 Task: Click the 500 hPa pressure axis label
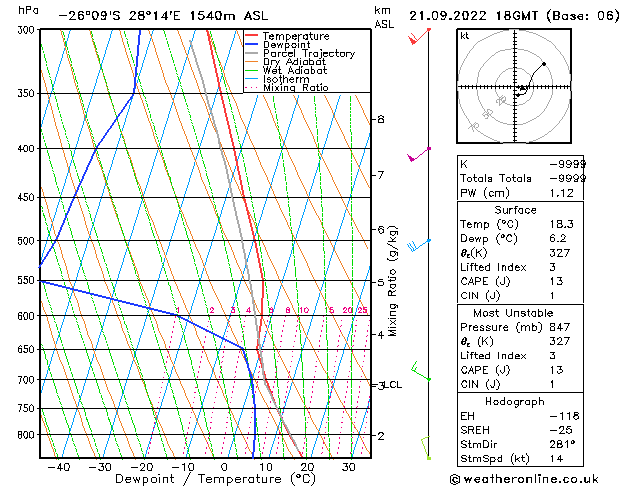[x=28, y=241]
